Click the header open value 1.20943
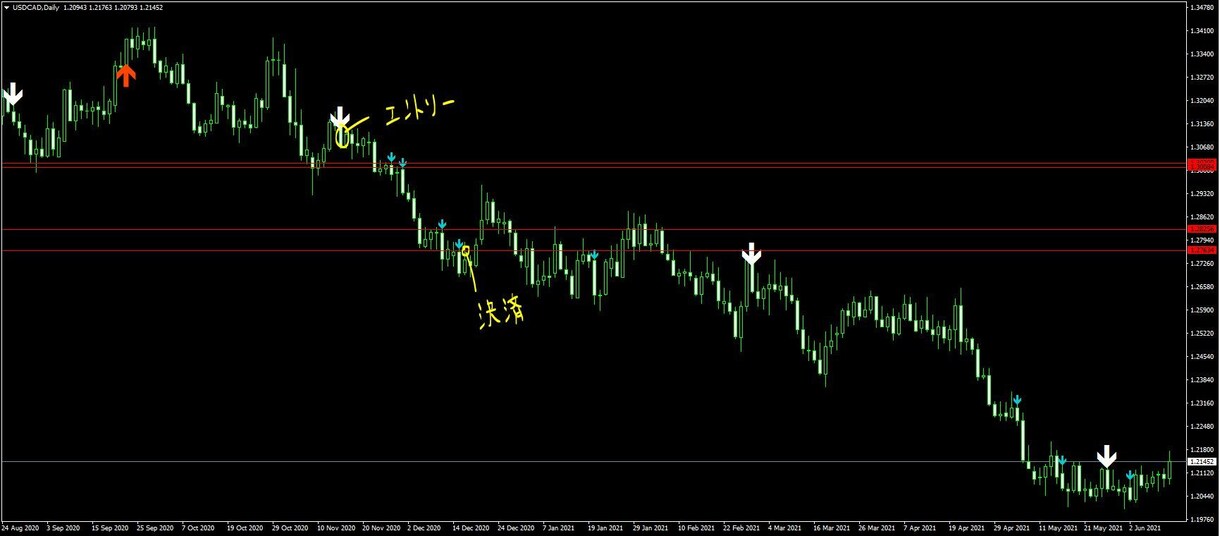1220x536 pixels. (75, 7)
